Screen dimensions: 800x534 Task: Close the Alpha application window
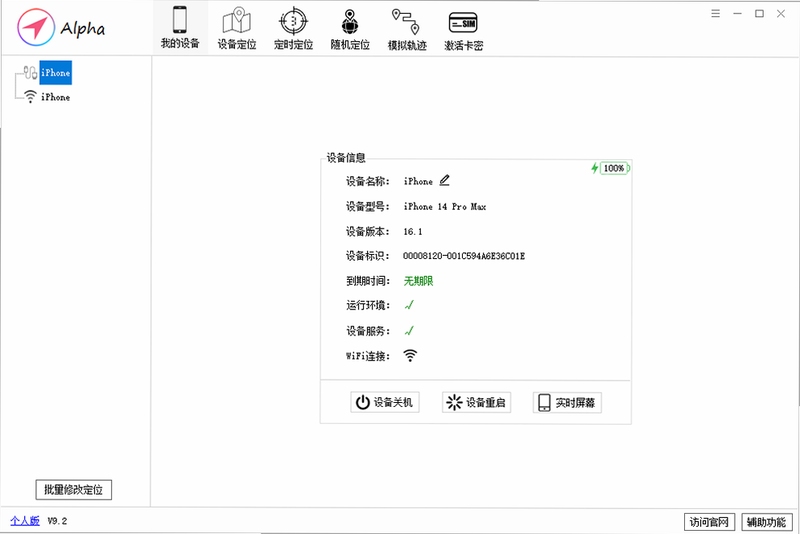(x=781, y=14)
